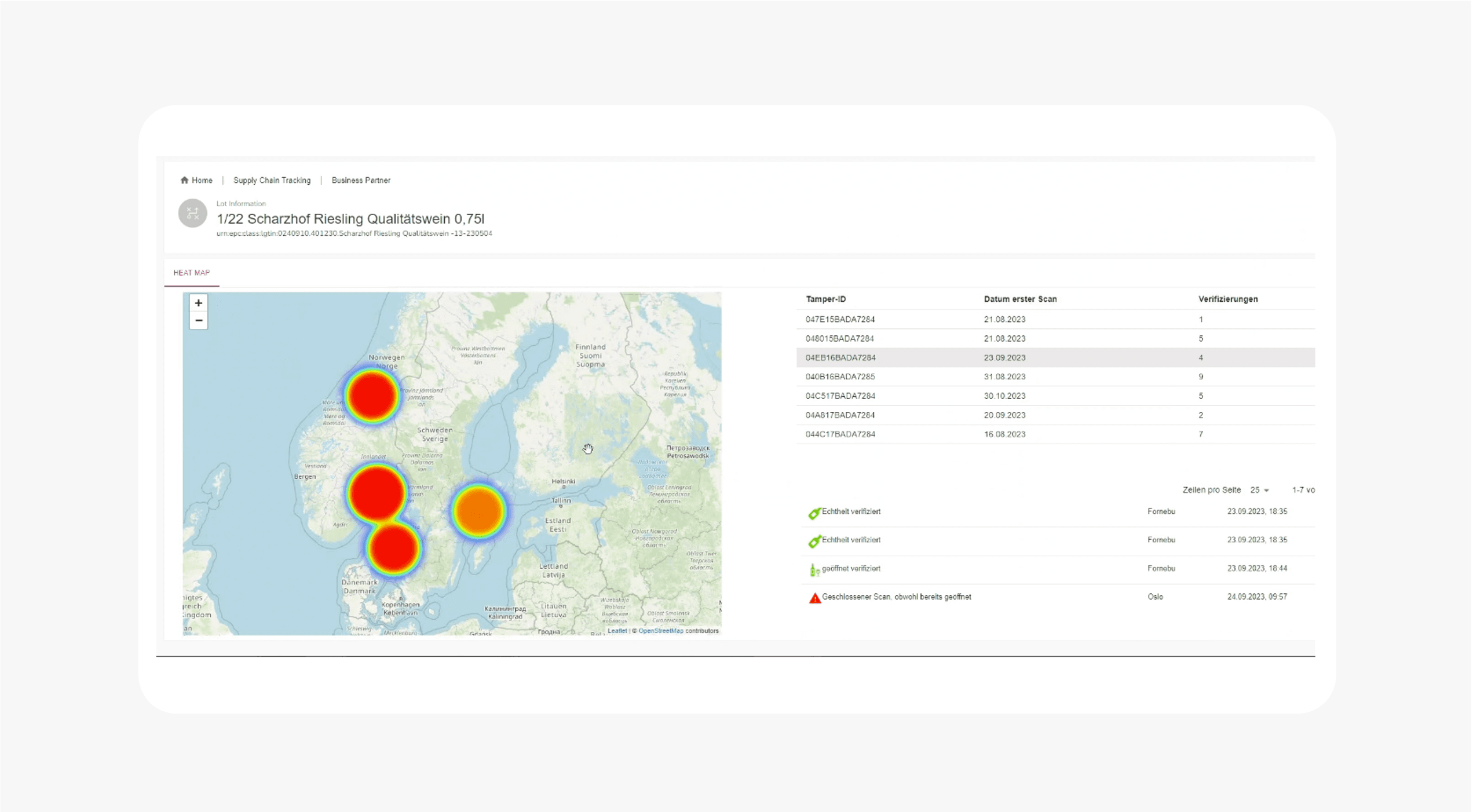
Task: Open the Leaflet attribution link
Action: point(617,631)
